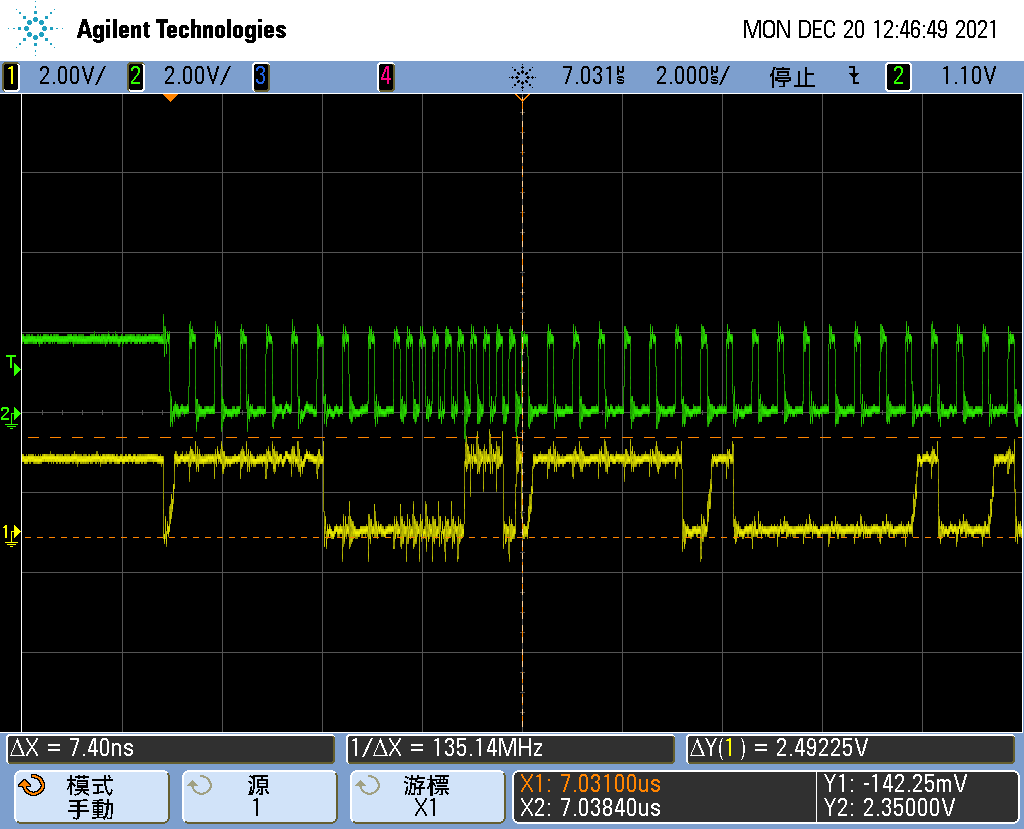1024x829 pixels.
Task: Toggle the channel 2 trigger source badge
Action: coord(897,77)
